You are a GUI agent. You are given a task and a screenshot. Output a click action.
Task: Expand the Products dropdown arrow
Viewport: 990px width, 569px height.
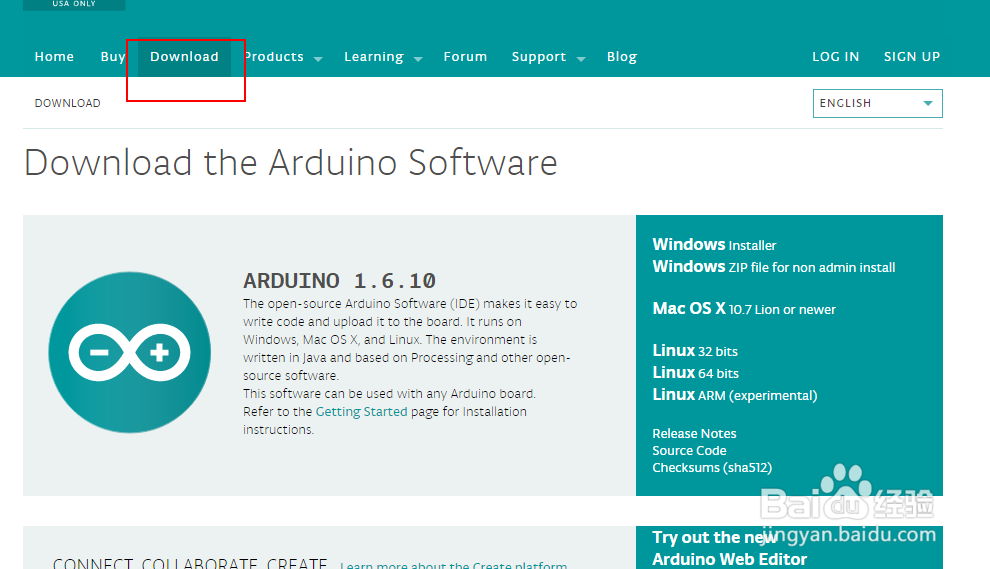[x=318, y=59]
